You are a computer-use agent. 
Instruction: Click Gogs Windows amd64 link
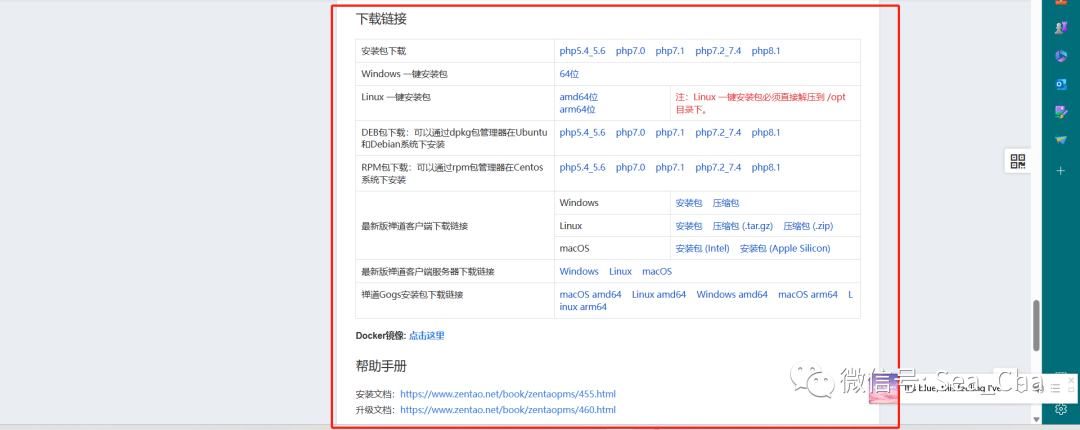tap(732, 294)
